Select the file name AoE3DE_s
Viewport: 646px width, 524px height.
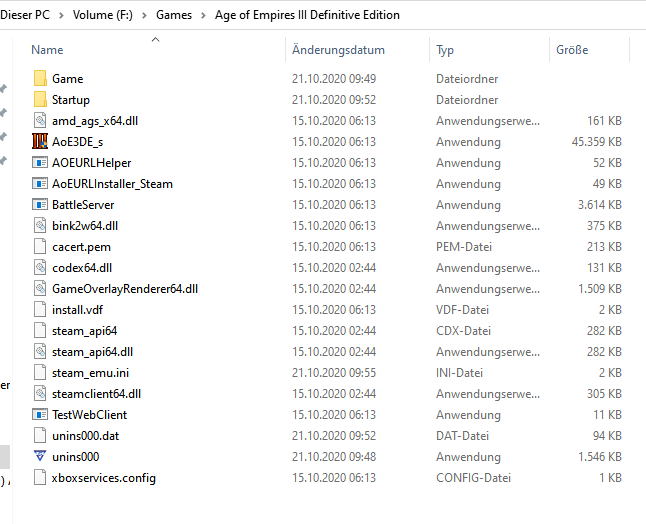coord(77,142)
